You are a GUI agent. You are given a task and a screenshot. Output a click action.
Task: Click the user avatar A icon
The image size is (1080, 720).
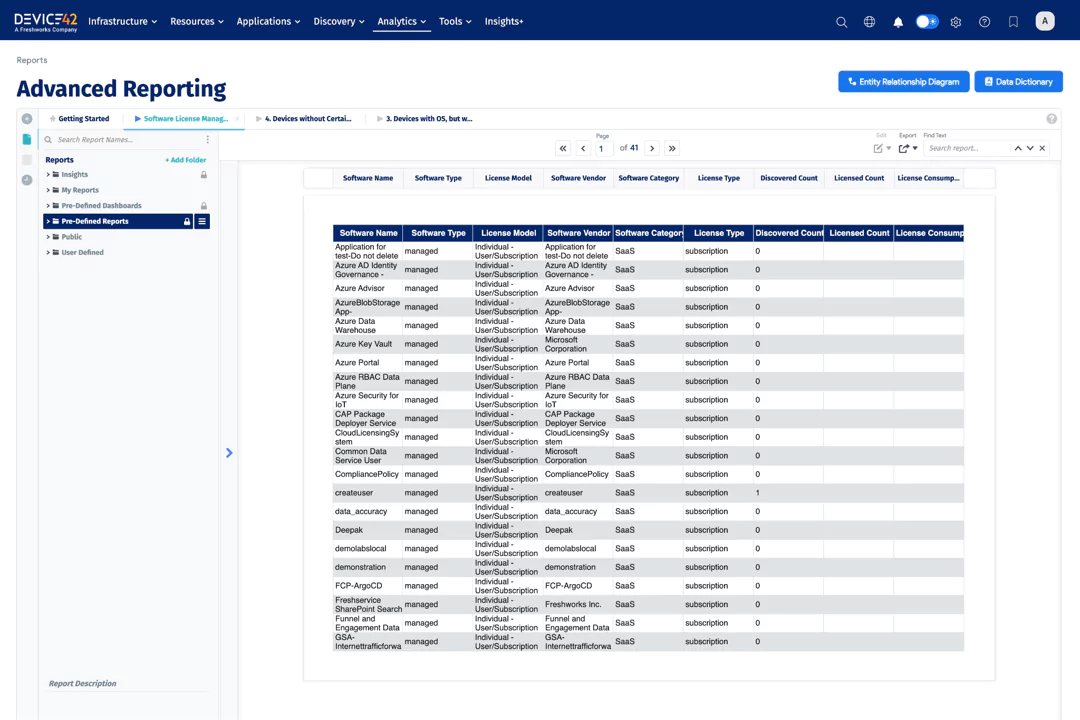pos(1045,21)
